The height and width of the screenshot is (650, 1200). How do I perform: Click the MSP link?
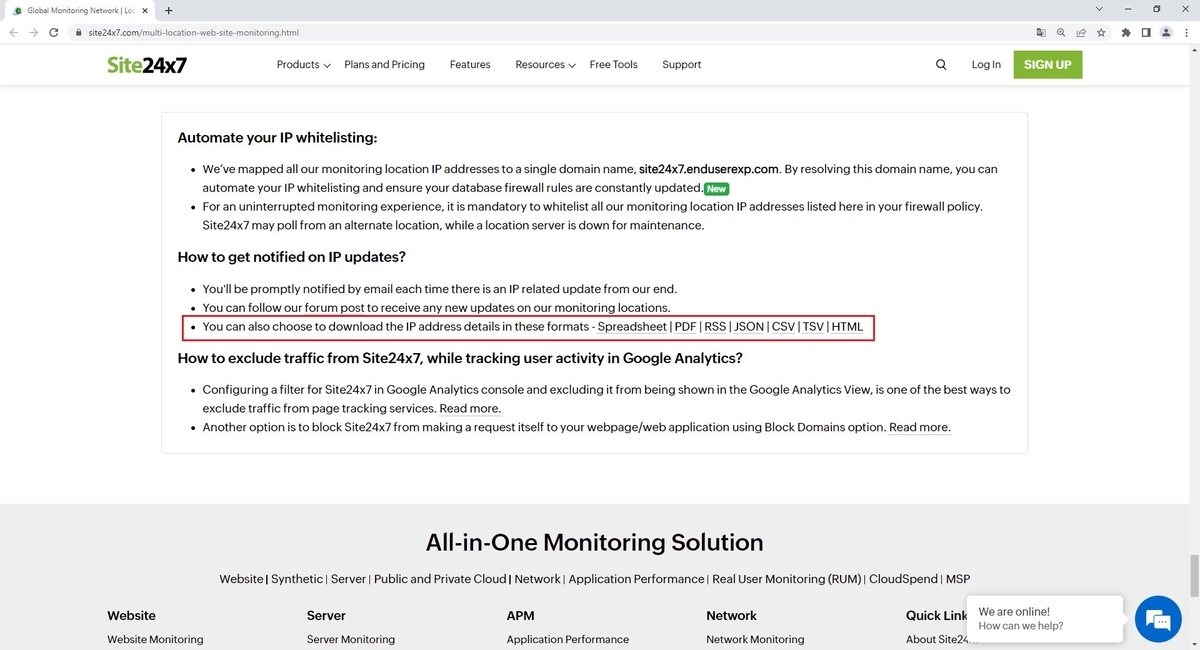958,579
